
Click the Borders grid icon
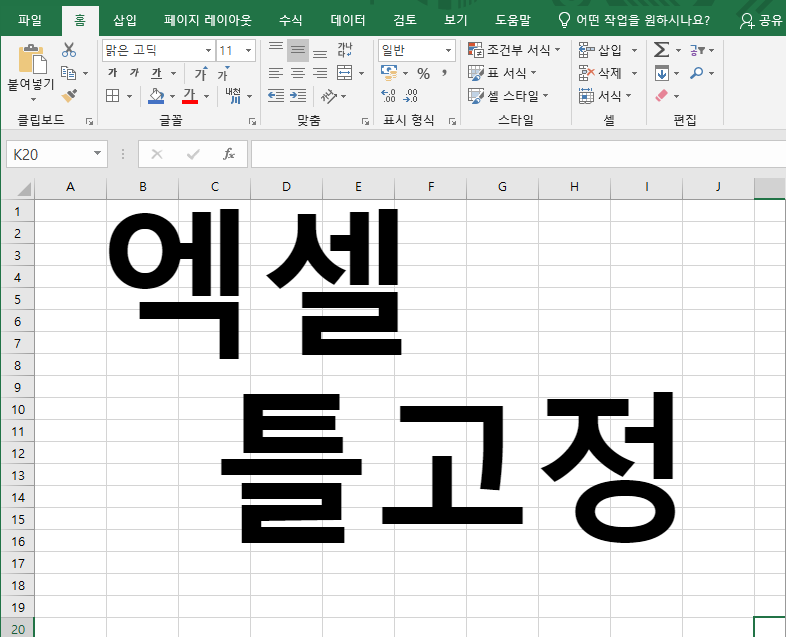point(113,95)
